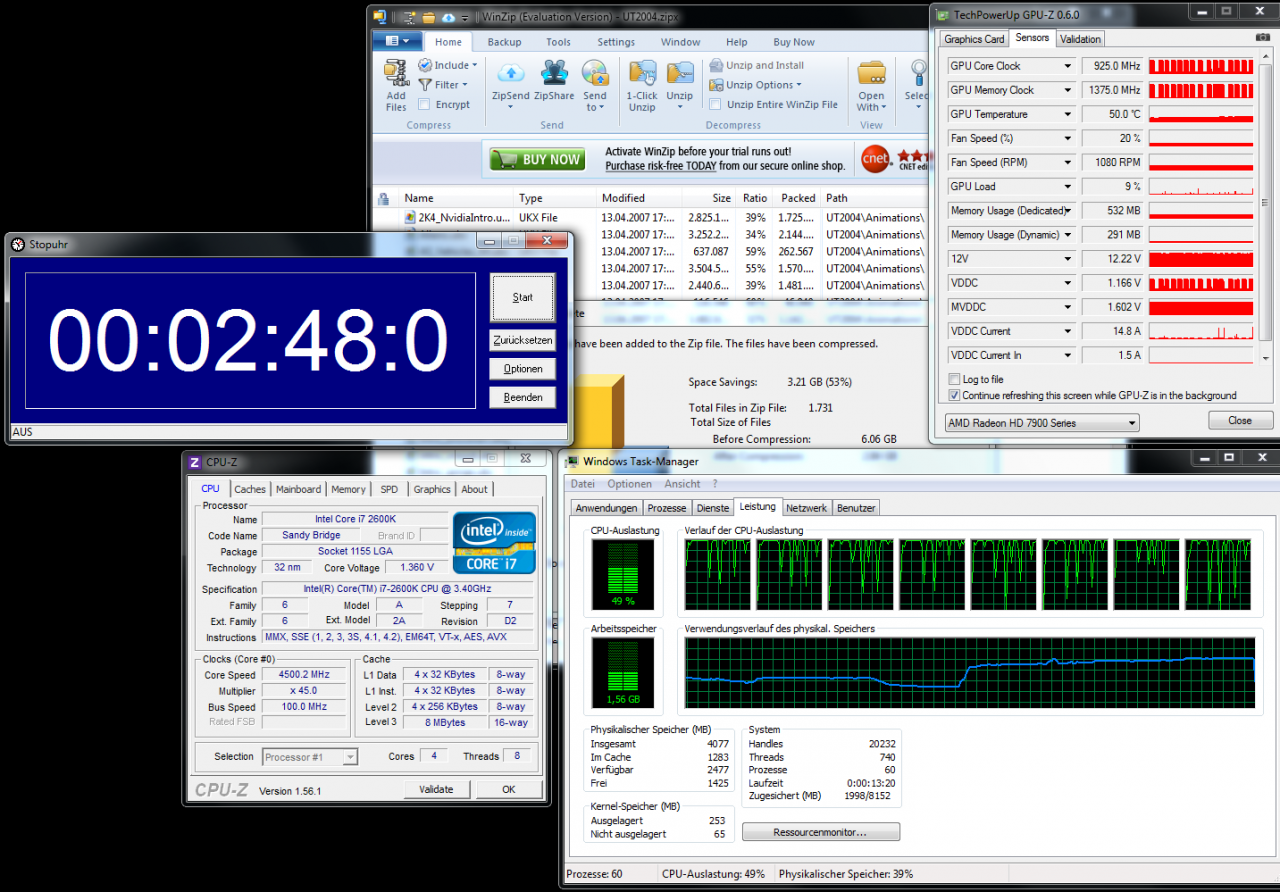Image resolution: width=1280 pixels, height=892 pixels.
Task: Open the ZipSend cloud icon
Action: click(510, 73)
